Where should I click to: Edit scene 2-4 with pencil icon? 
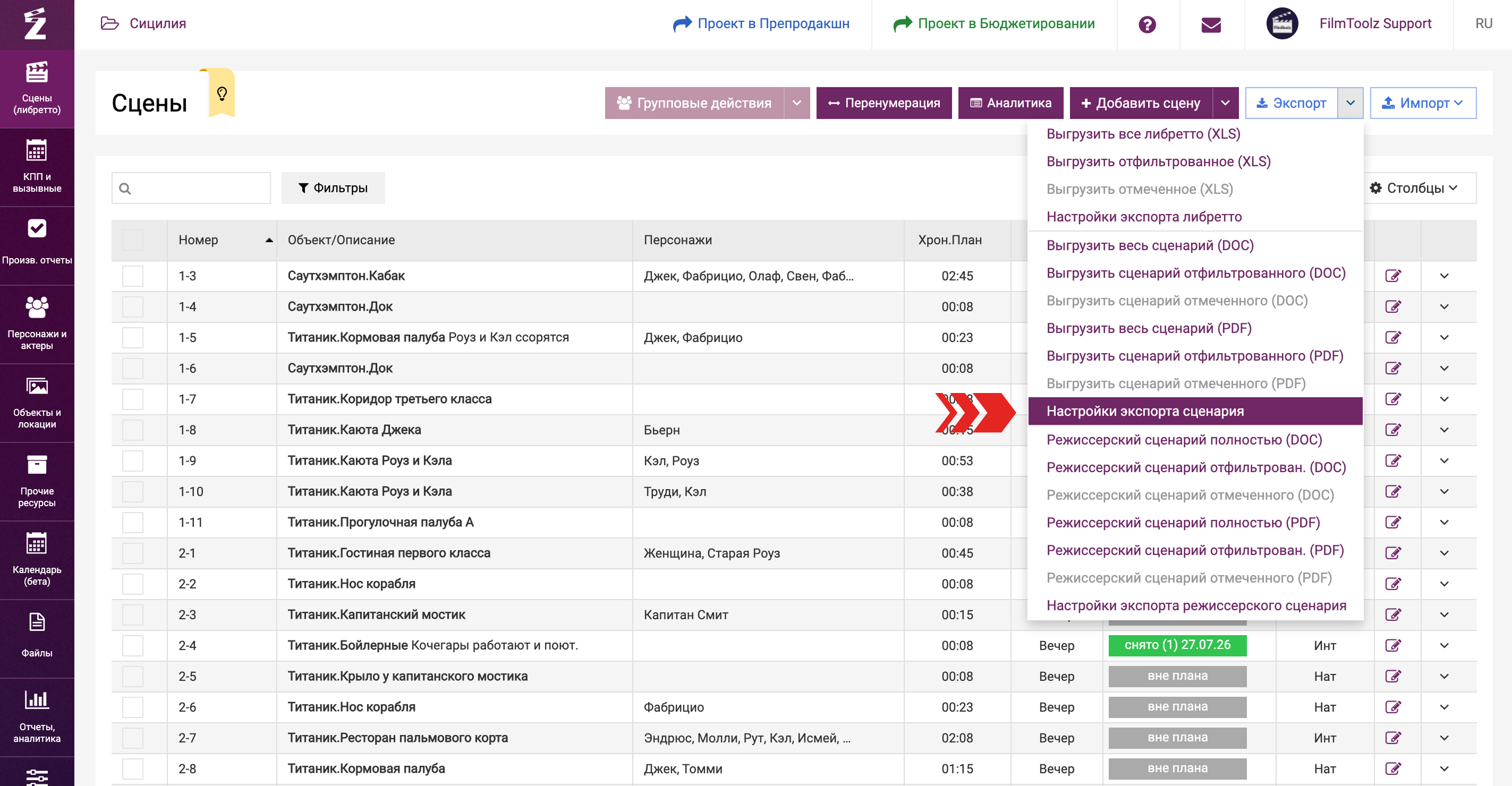click(x=1393, y=645)
